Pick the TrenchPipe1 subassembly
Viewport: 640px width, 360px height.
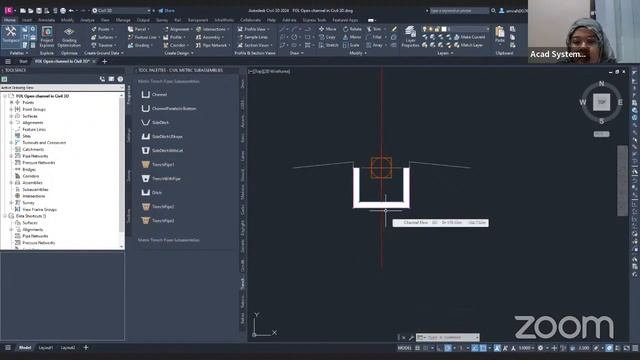pos(158,164)
